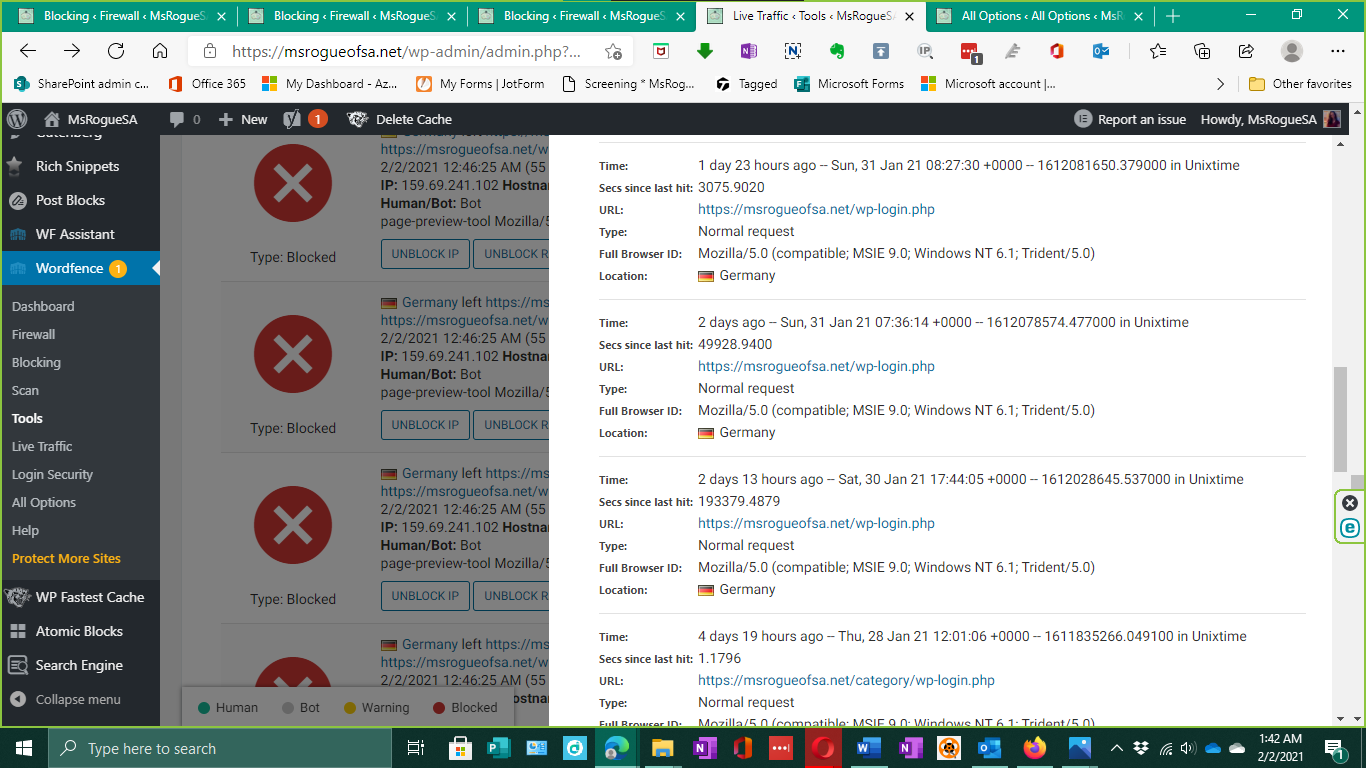
Task: Open Microsoft Store from the taskbar
Action: pyautogui.click(x=460, y=748)
